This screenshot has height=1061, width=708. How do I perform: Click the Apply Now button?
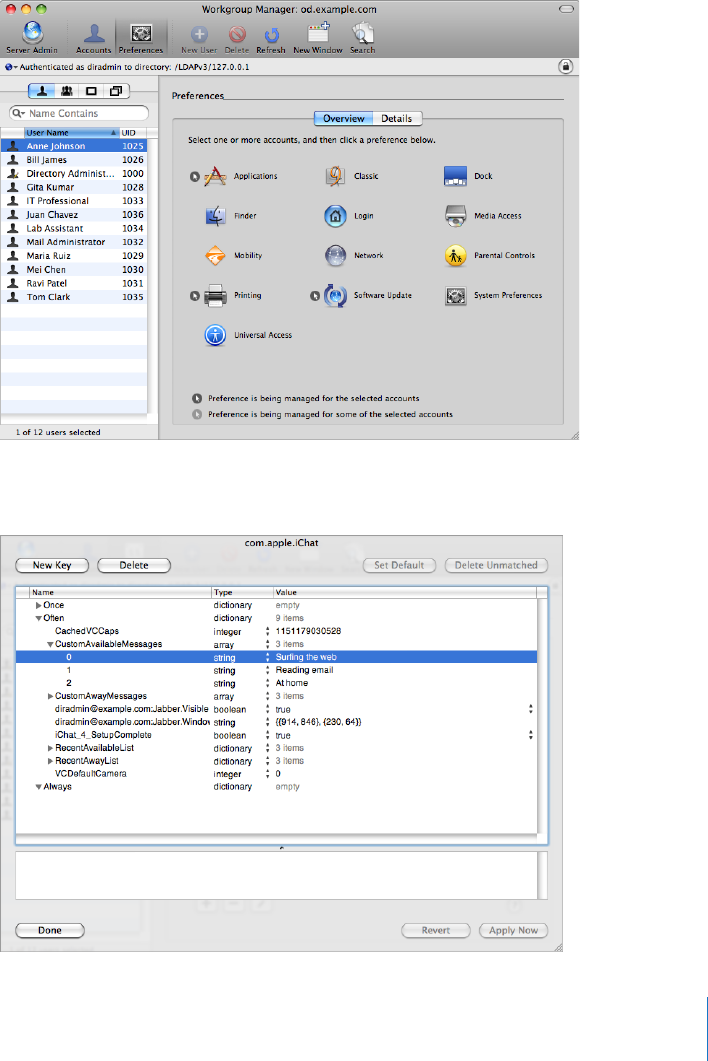(x=514, y=930)
